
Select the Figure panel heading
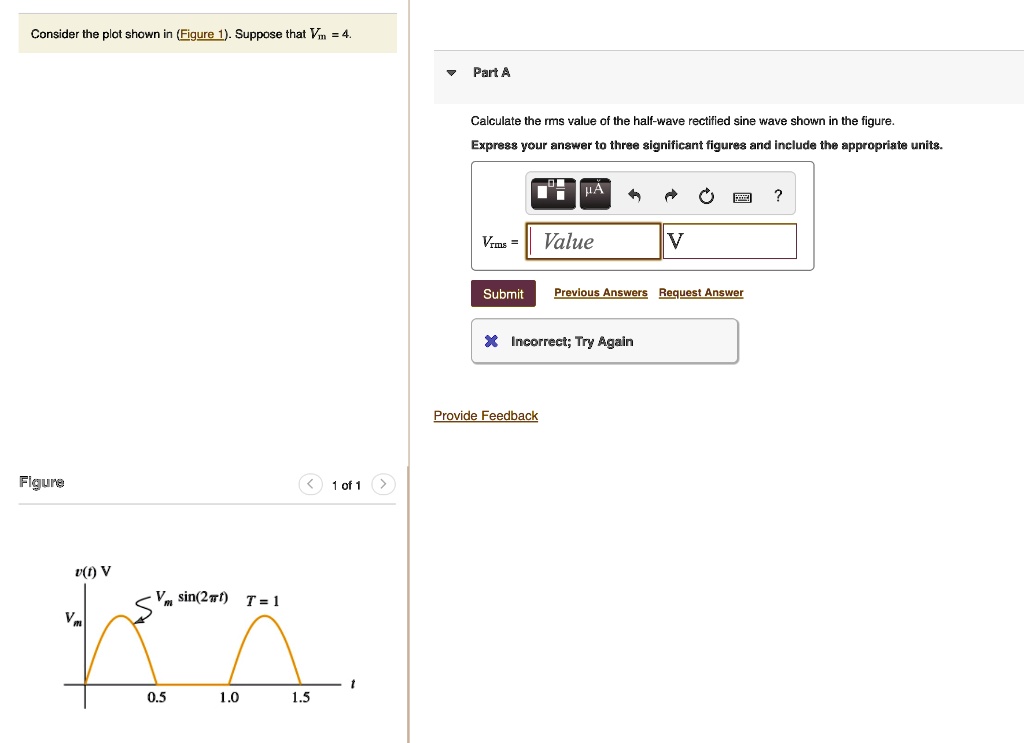pyautogui.click(x=42, y=482)
